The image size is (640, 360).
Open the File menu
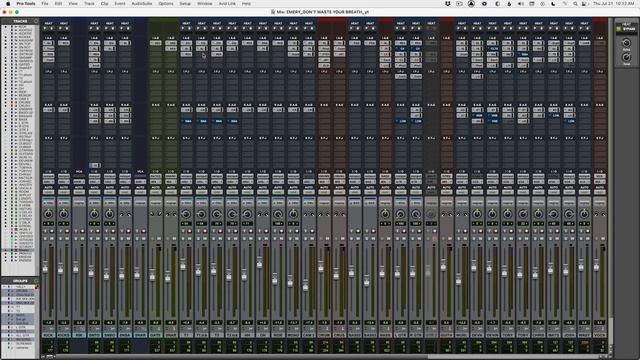[x=45, y=4]
